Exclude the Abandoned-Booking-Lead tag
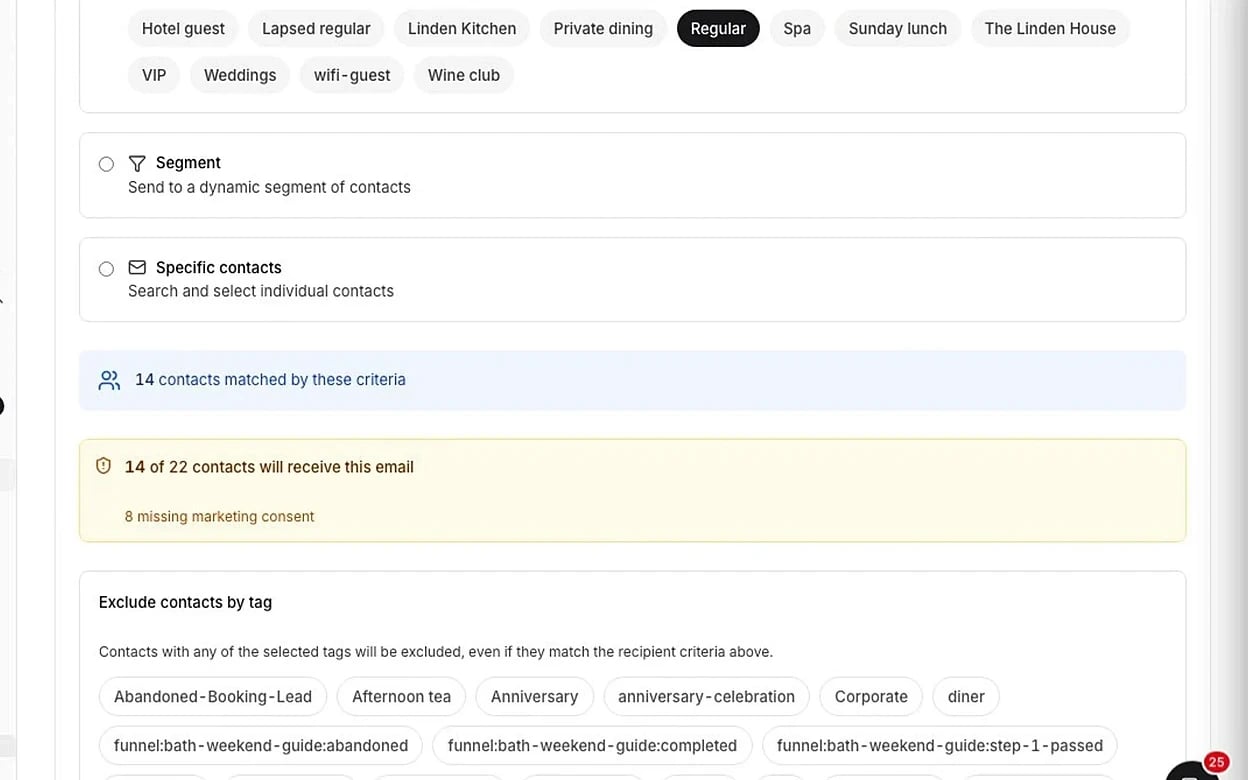Viewport: 1248px width, 780px height. pos(213,696)
